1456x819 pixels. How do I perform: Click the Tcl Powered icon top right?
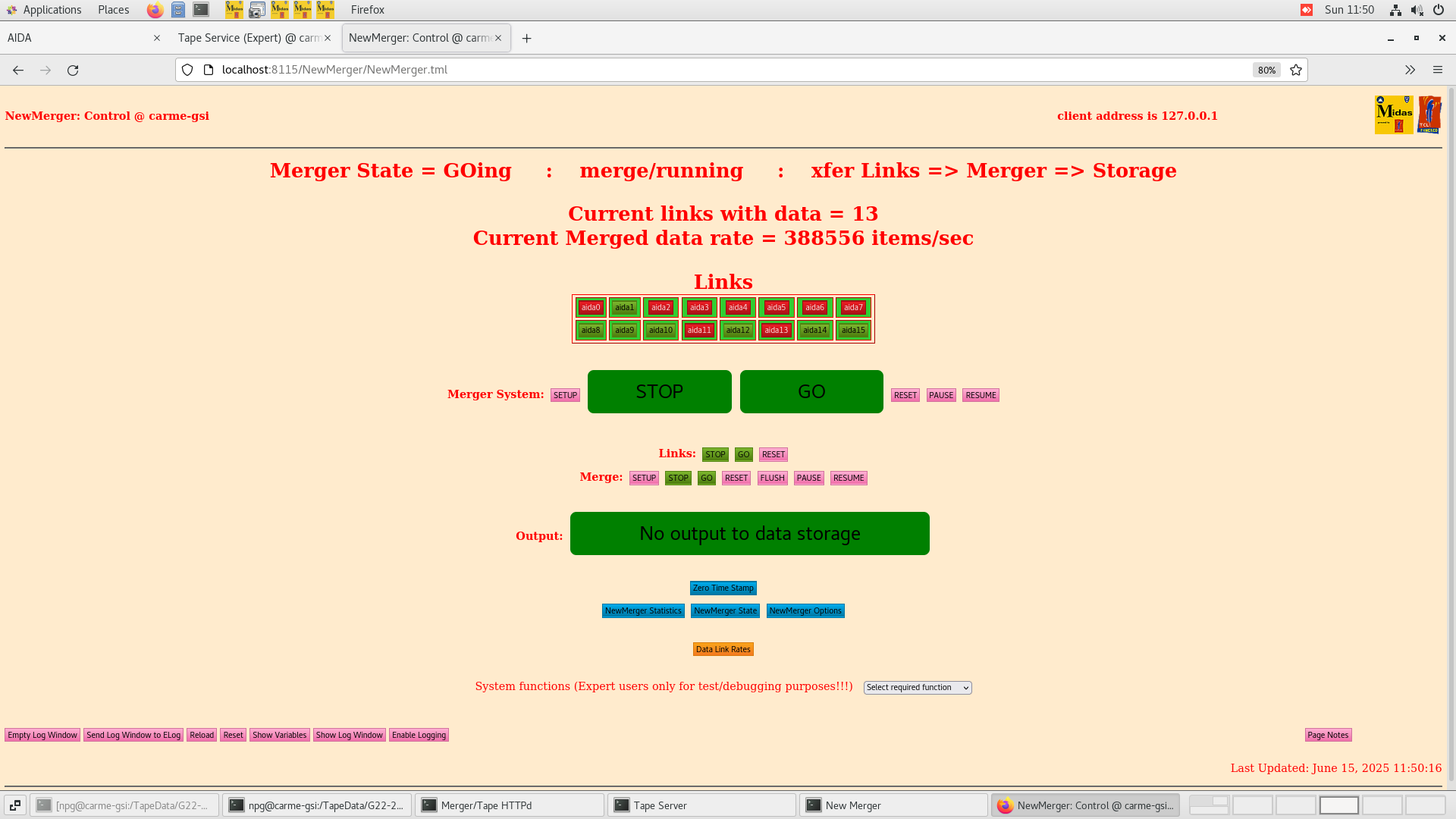point(1431,114)
